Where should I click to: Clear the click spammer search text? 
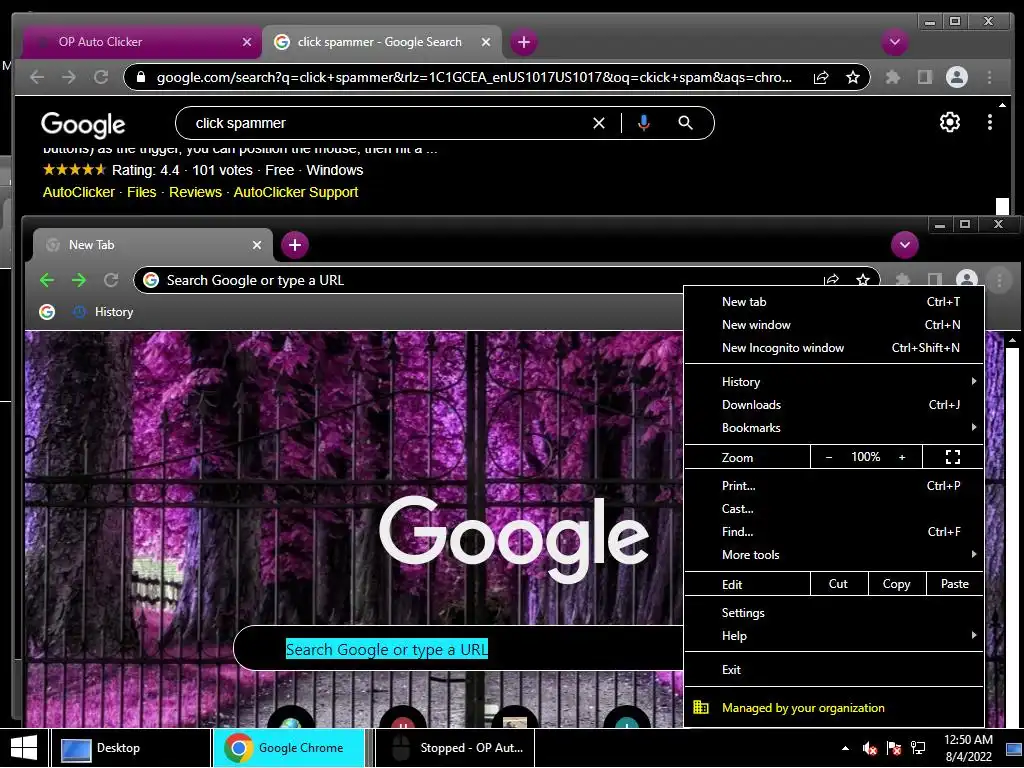599,123
